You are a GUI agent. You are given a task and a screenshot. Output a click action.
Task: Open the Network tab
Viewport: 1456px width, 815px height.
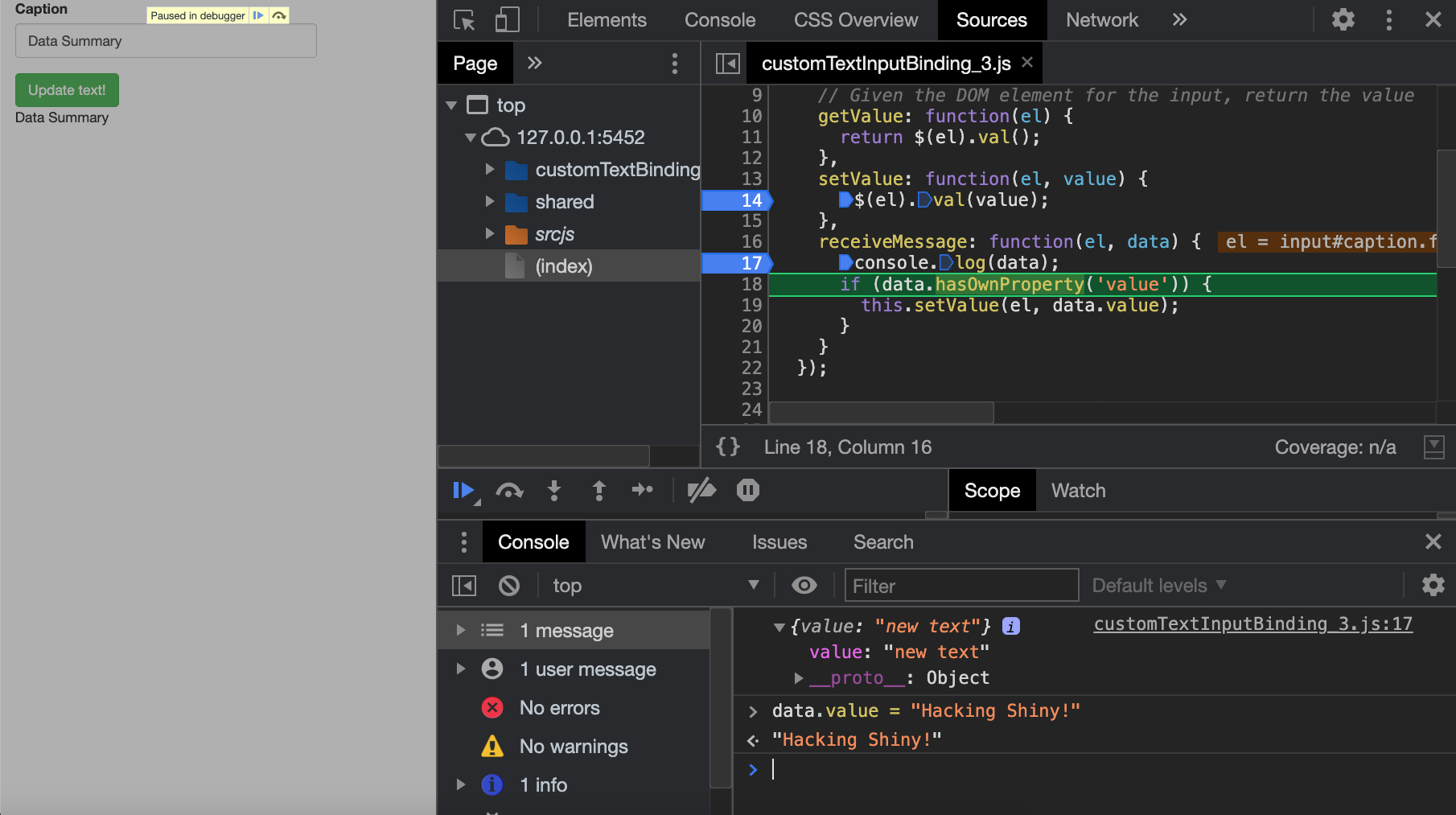1102,20
